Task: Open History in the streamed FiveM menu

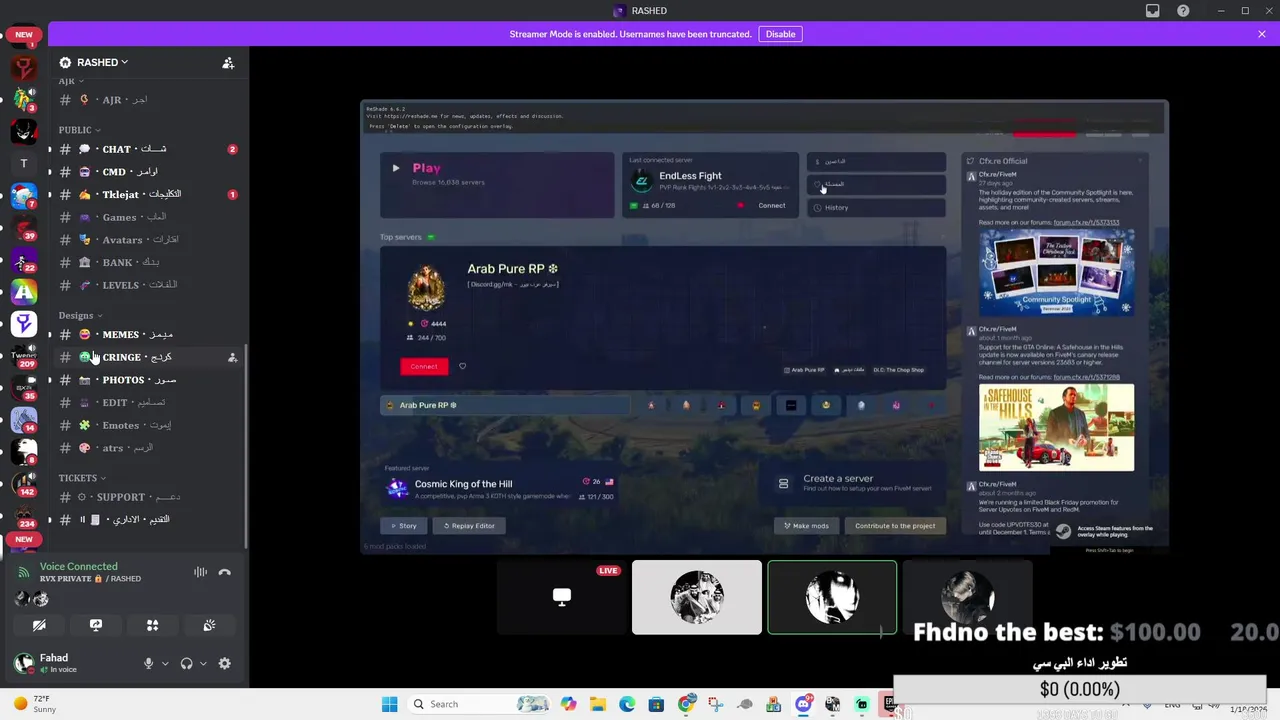Action: pos(876,207)
